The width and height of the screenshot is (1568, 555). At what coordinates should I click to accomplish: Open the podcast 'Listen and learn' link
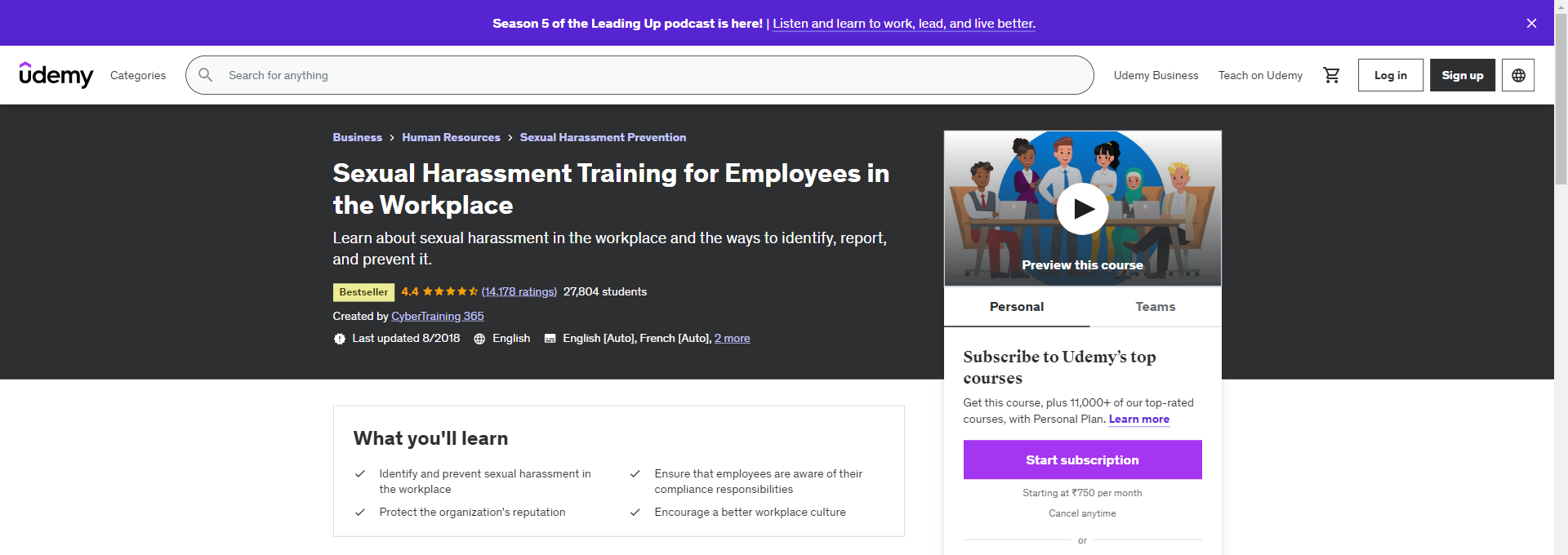click(x=904, y=23)
